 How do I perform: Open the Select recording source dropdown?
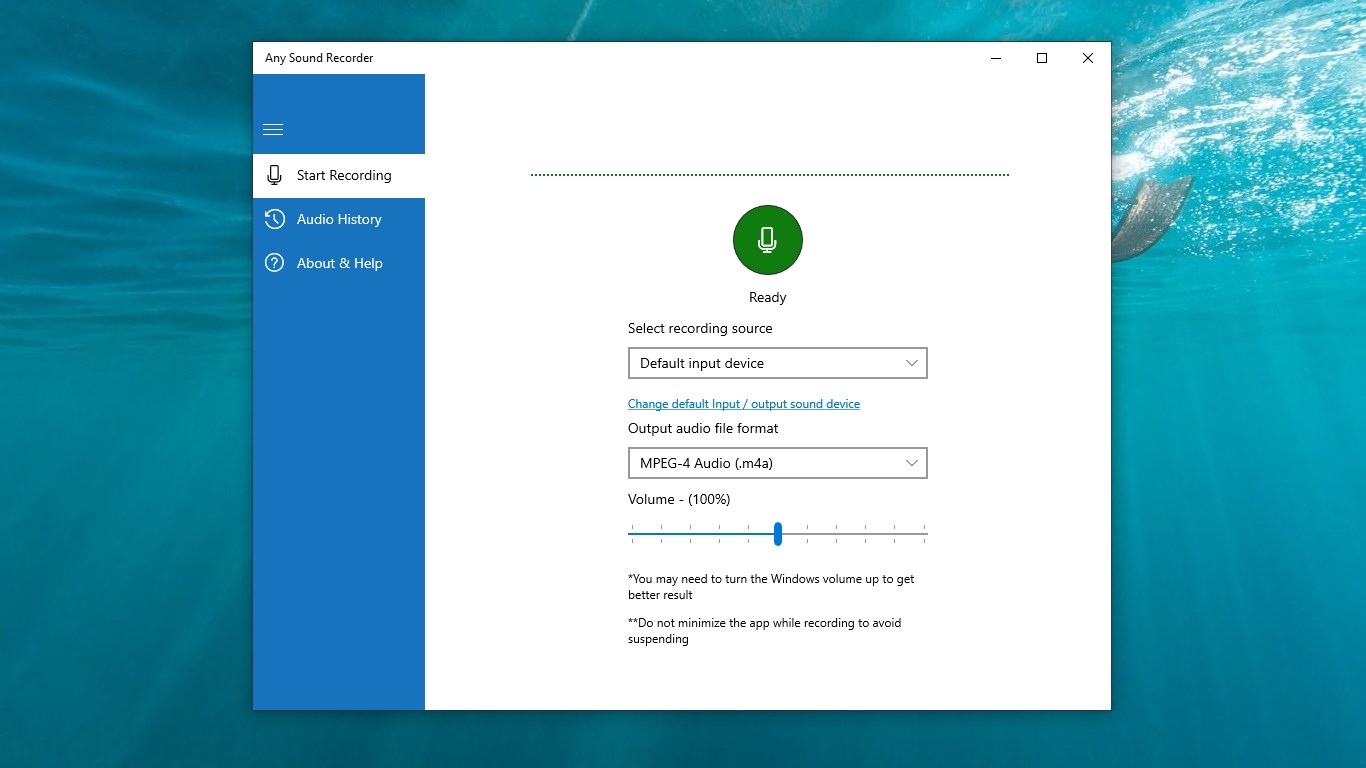[777, 363]
